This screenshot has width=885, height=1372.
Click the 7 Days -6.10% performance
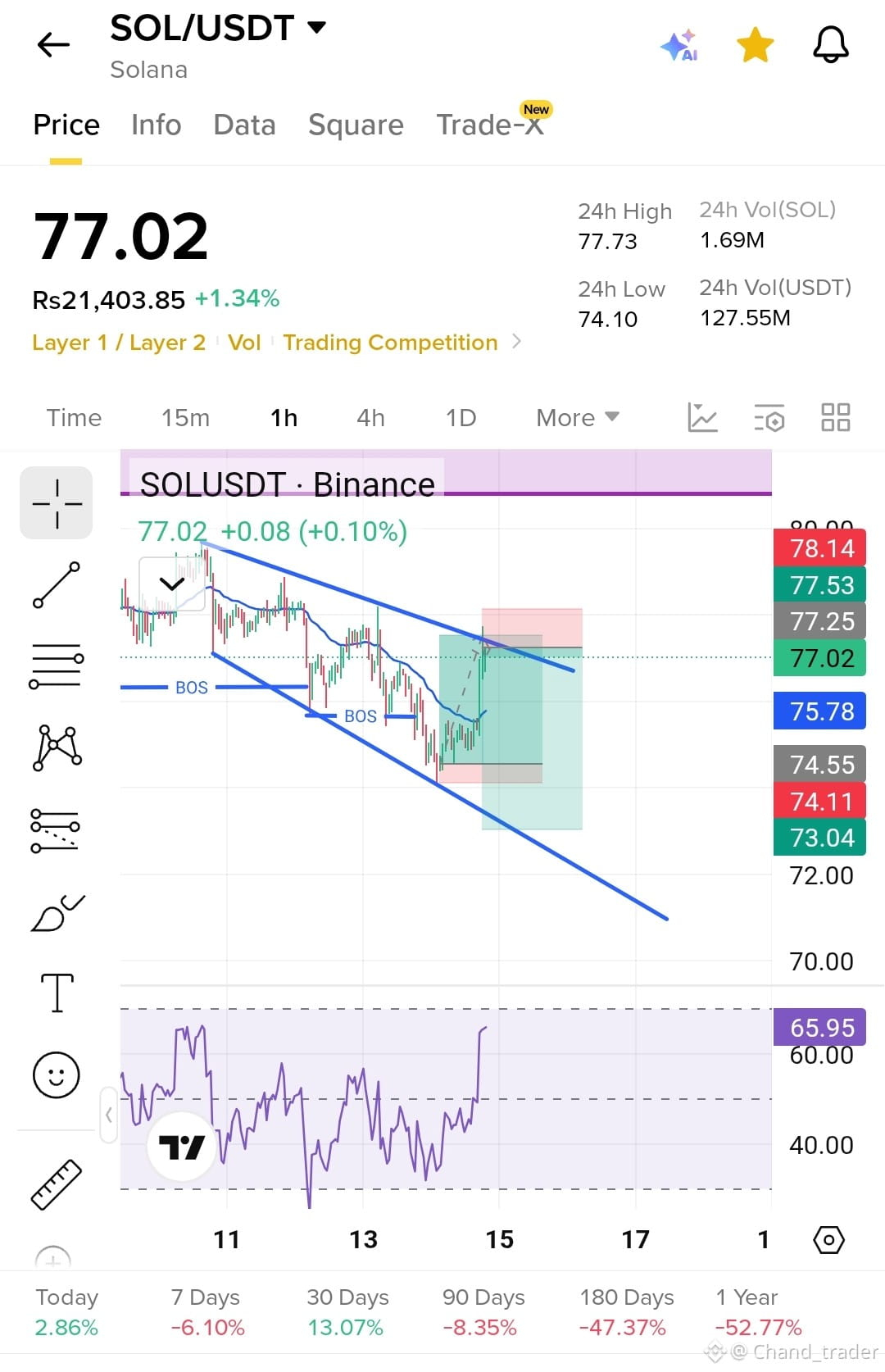tap(207, 1312)
